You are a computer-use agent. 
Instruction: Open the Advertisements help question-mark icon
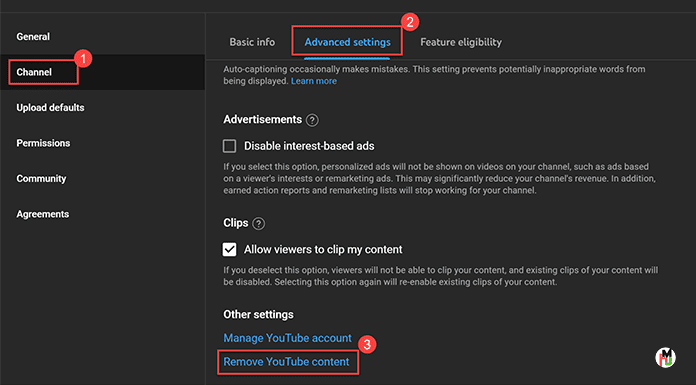pyautogui.click(x=312, y=120)
